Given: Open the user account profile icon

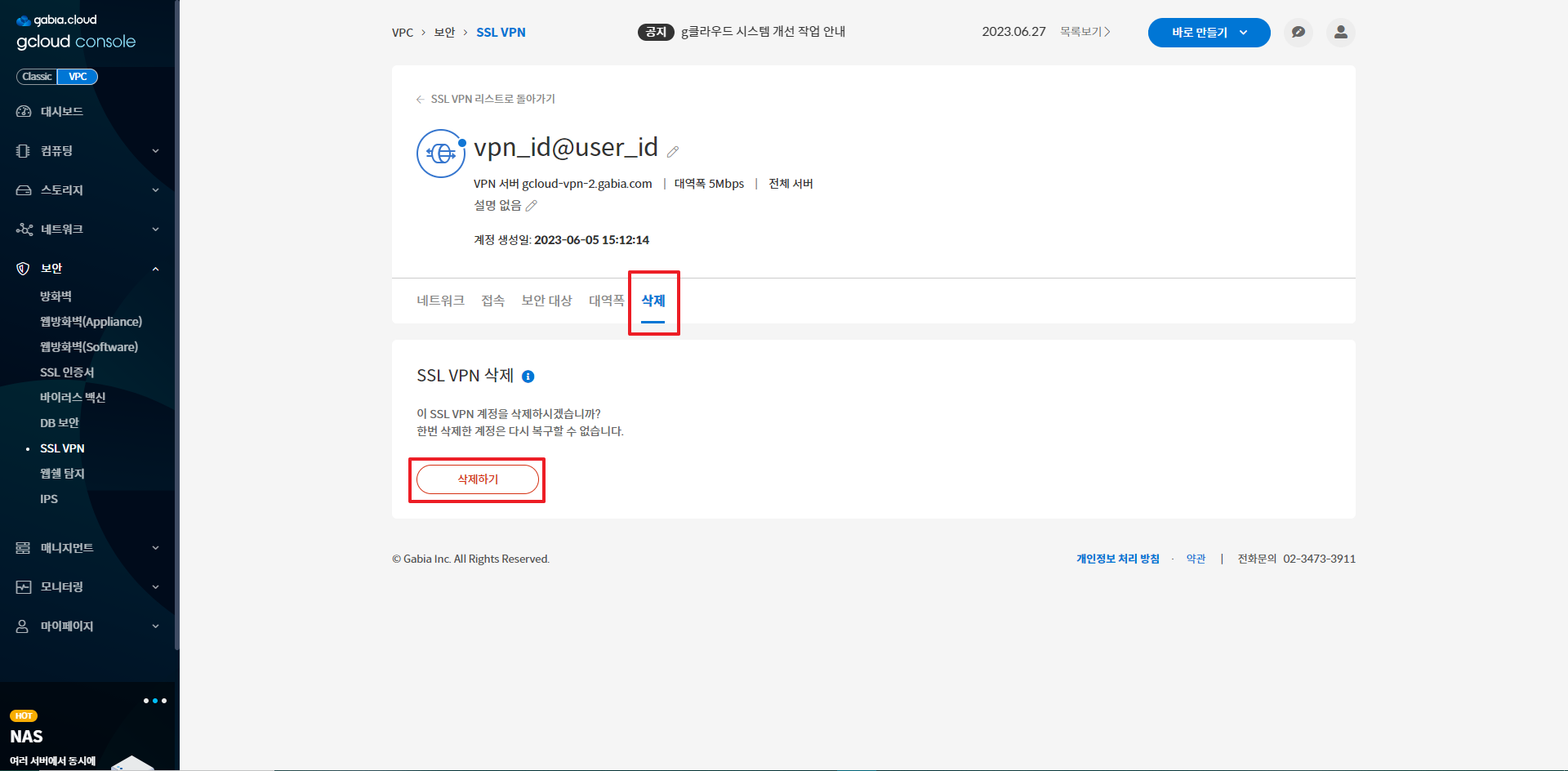Looking at the screenshot, I should pyautogui.click(x=1340, y=33).
